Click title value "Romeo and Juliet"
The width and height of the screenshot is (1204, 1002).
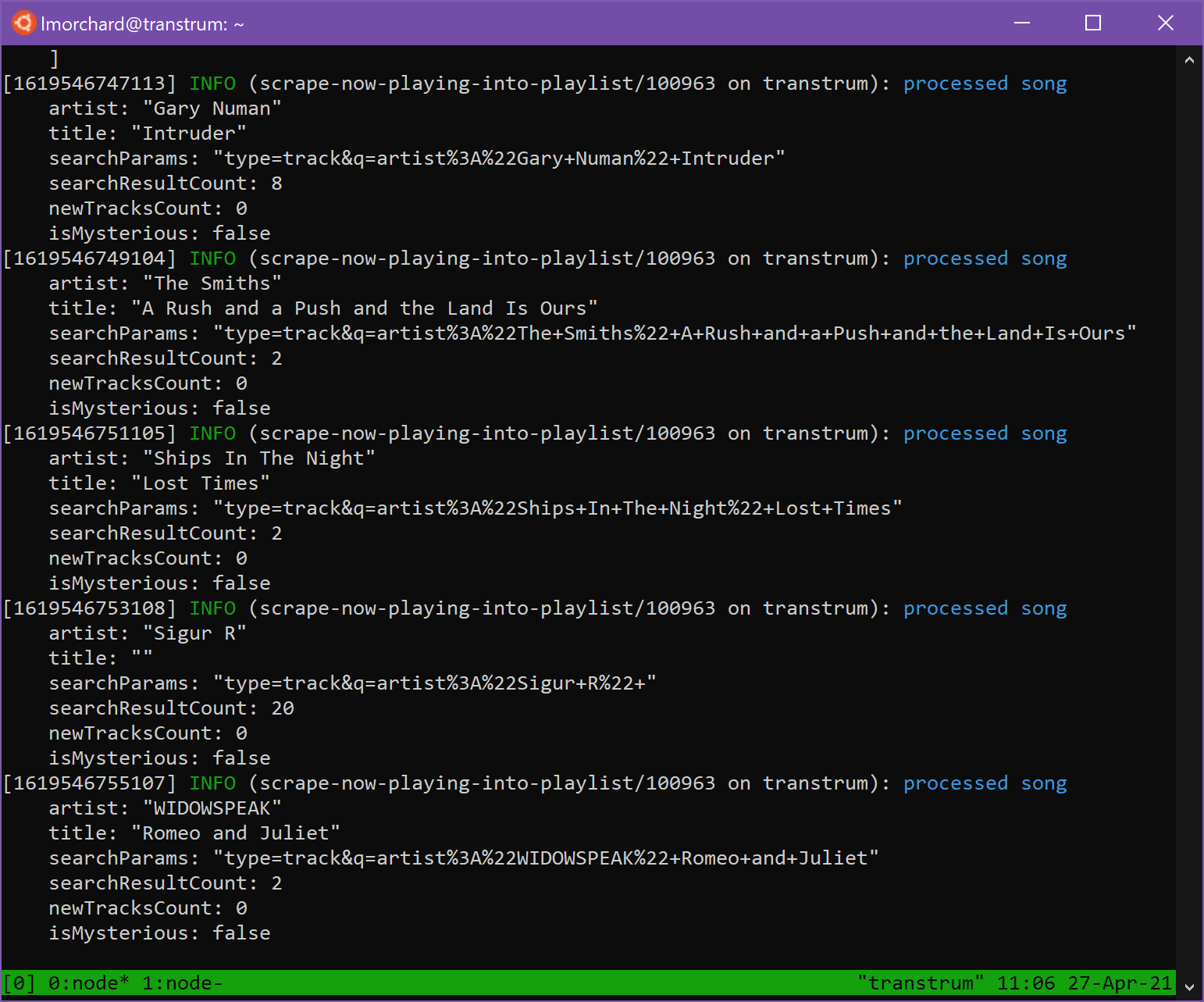236,833
